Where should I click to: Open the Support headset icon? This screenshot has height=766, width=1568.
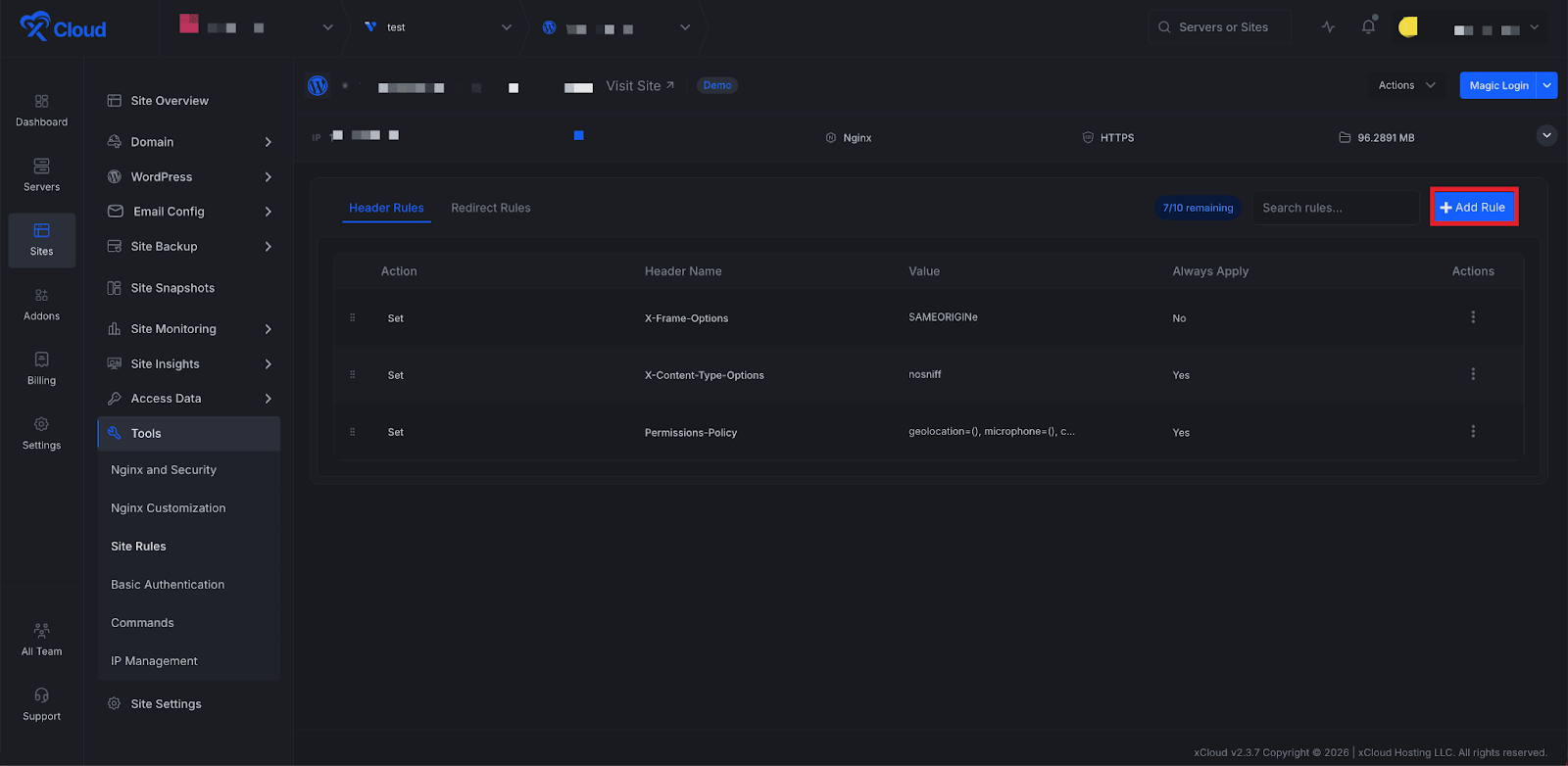(41, 695)
